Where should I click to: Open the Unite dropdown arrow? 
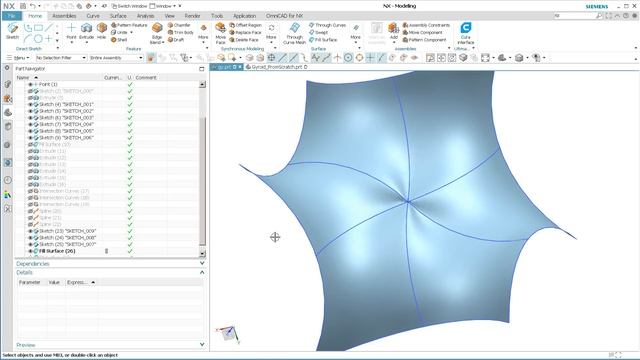pyautogui.click(x=131, y=32)
